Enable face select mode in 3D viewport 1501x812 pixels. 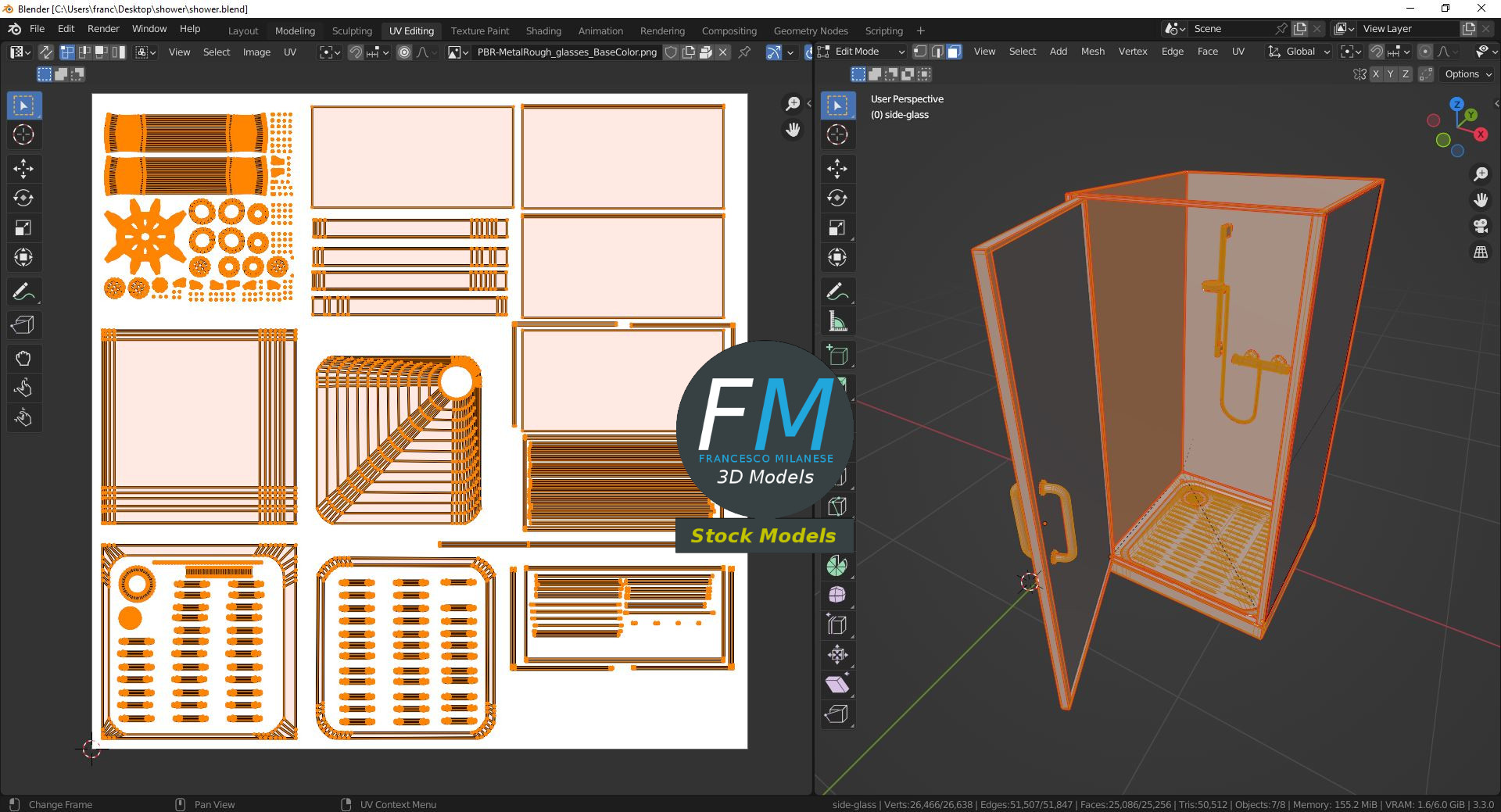(x=954, y=52)
